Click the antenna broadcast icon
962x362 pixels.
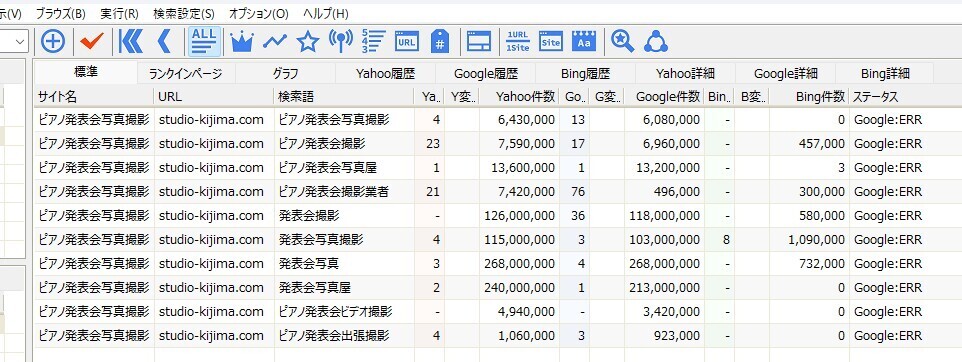(x=341, y=41)
